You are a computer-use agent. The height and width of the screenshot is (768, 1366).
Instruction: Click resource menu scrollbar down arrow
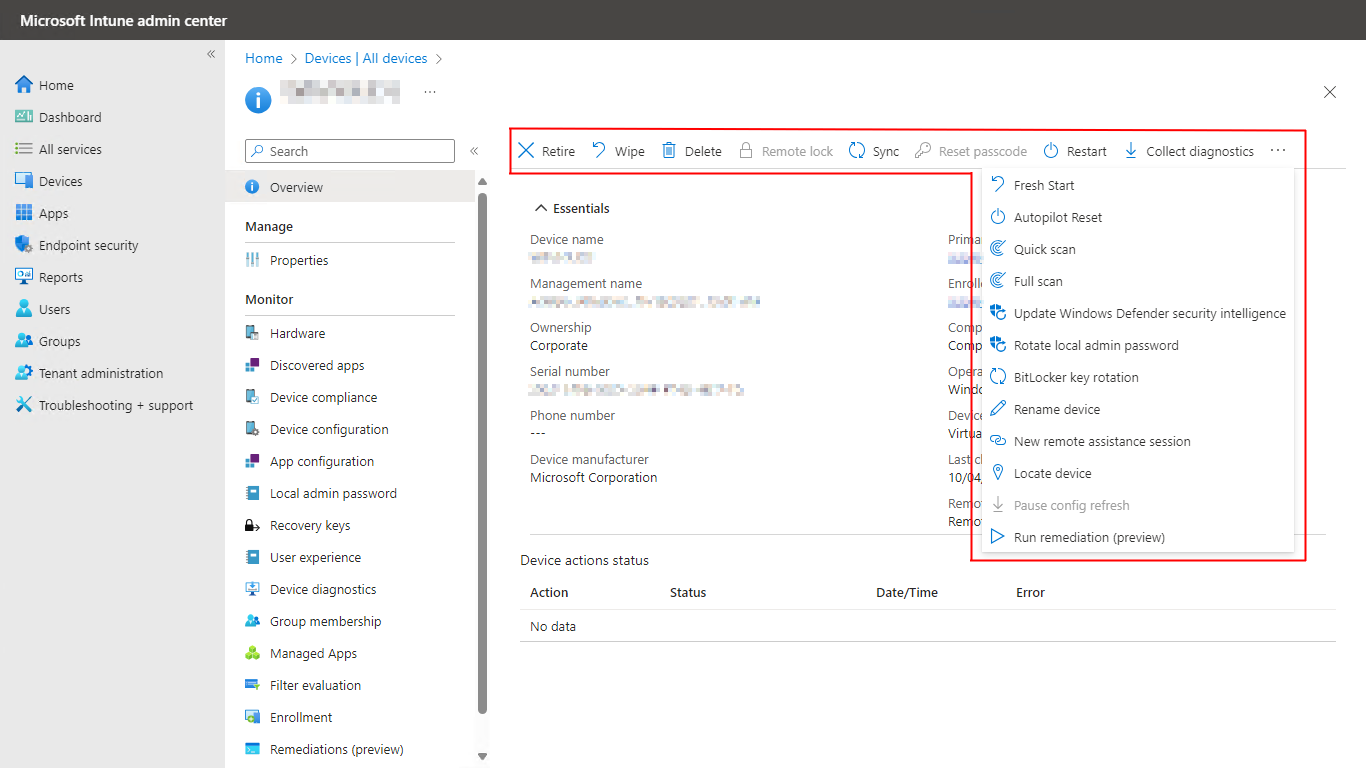coord(482,757)
